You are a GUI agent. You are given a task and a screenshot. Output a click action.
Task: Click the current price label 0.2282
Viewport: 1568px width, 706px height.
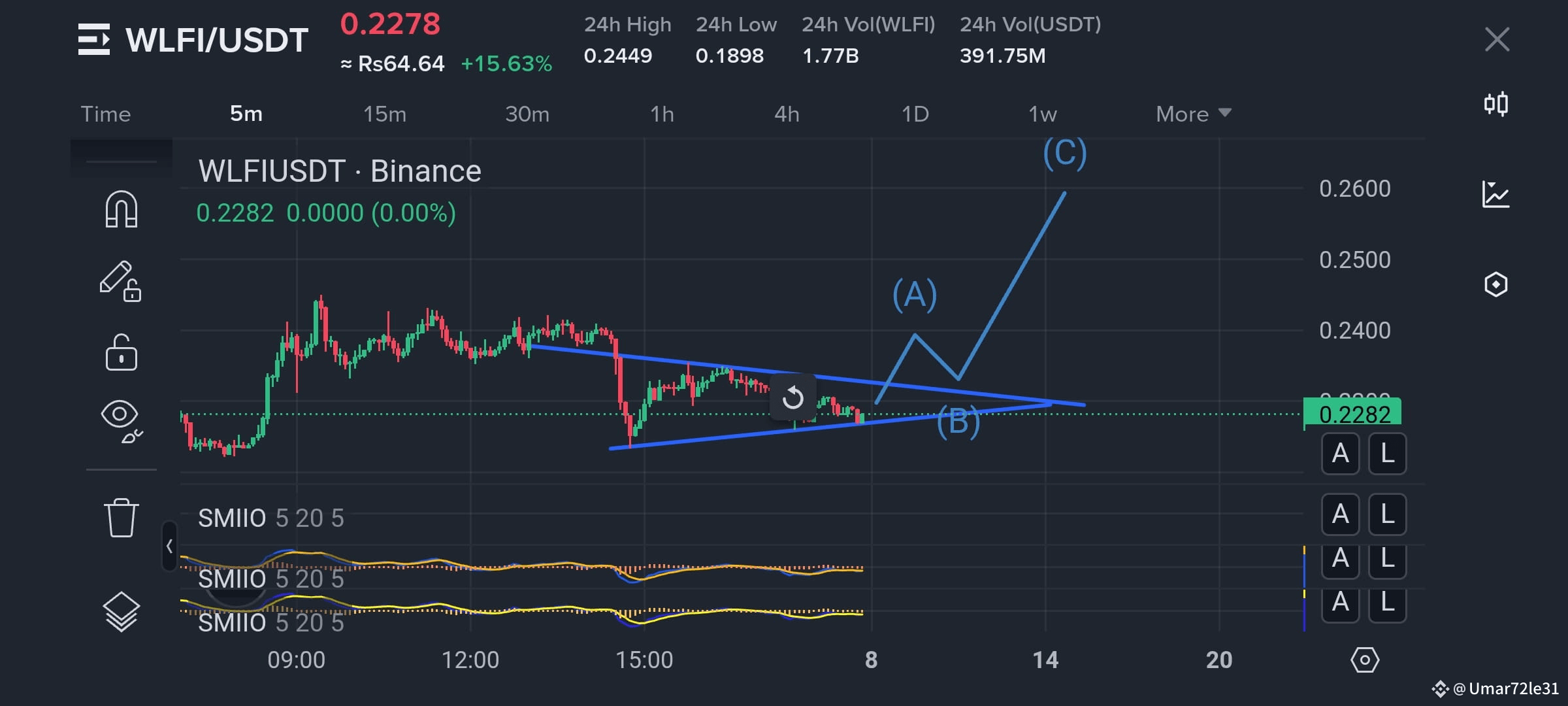tap(1352, 414)
